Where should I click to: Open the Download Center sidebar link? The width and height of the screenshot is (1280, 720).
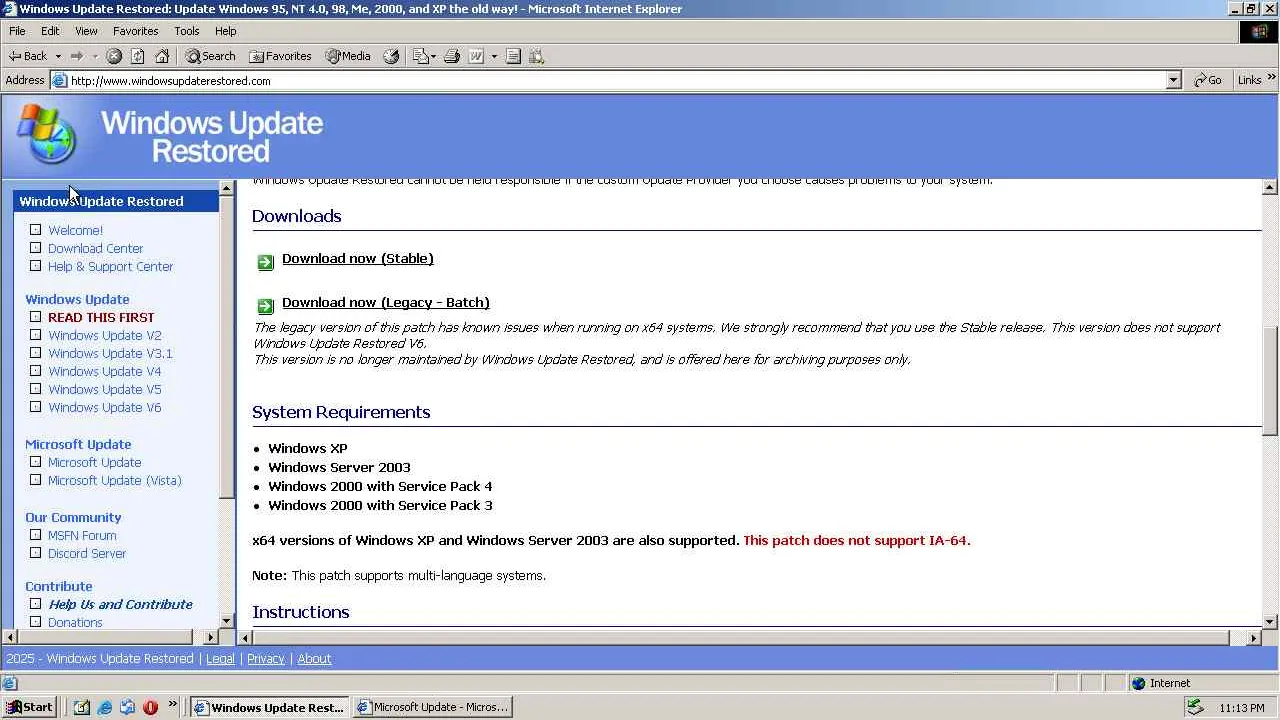95,248
